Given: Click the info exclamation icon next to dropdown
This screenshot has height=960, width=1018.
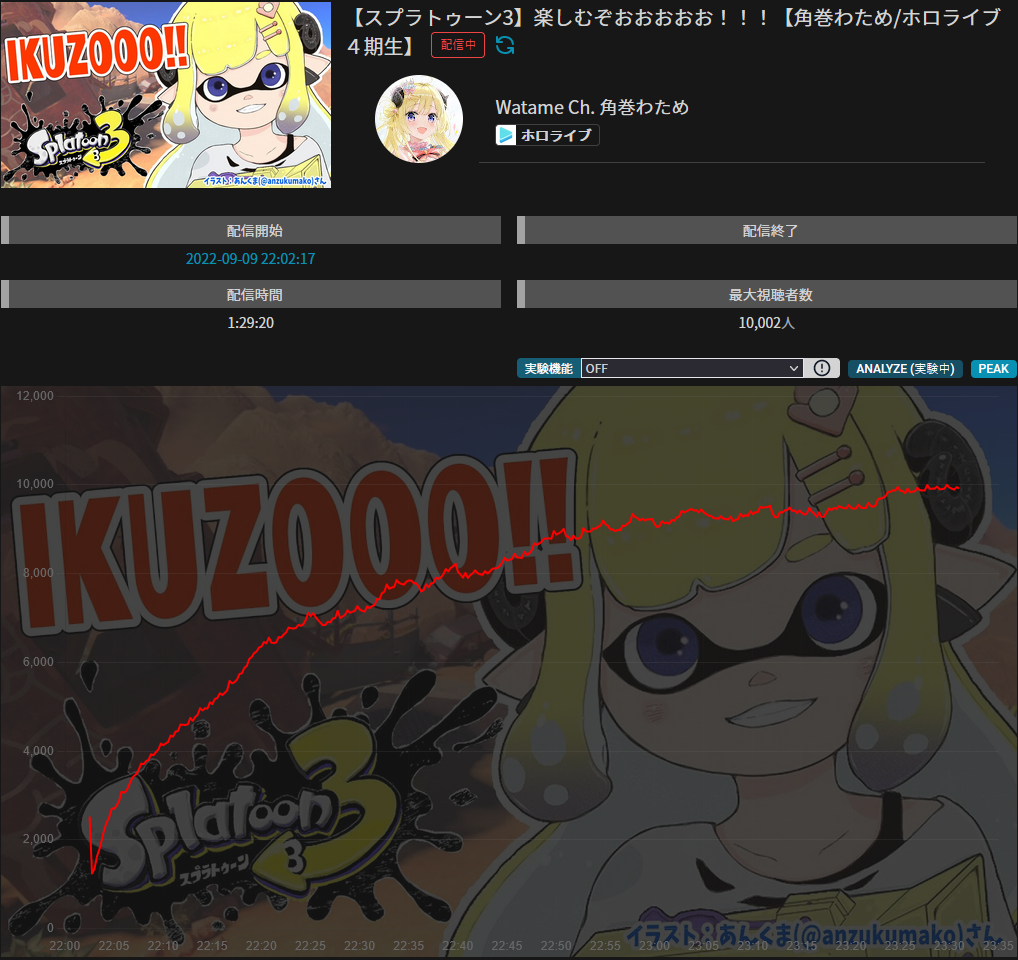Looking at the screenshot, I should (x=822, y=369).
